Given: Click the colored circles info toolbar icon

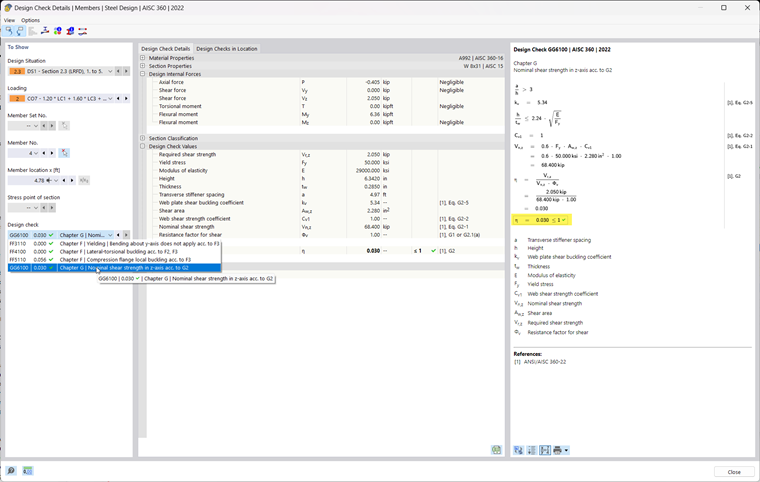Looking at the screenshot, I should point(58,31).
